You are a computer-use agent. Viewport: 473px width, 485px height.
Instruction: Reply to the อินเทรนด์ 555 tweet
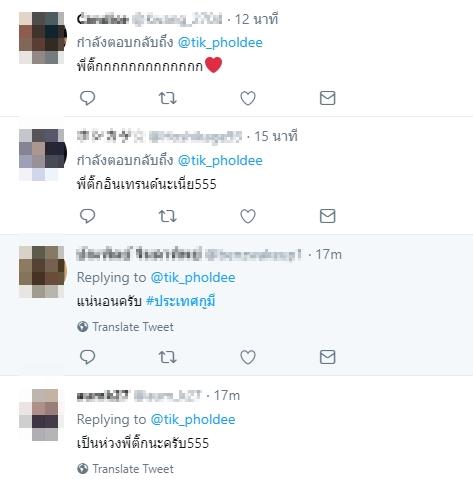click(x=88, y=216)
